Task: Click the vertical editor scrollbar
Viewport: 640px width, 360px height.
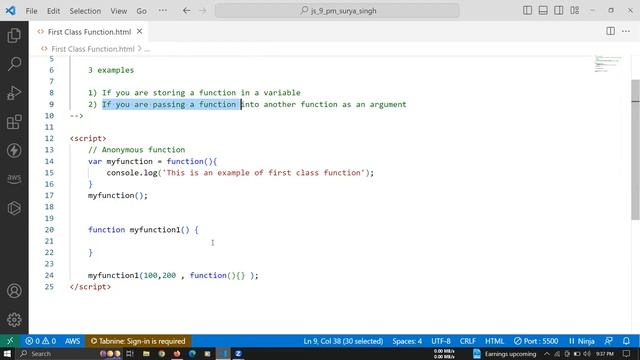Action: tap(636, 150)
